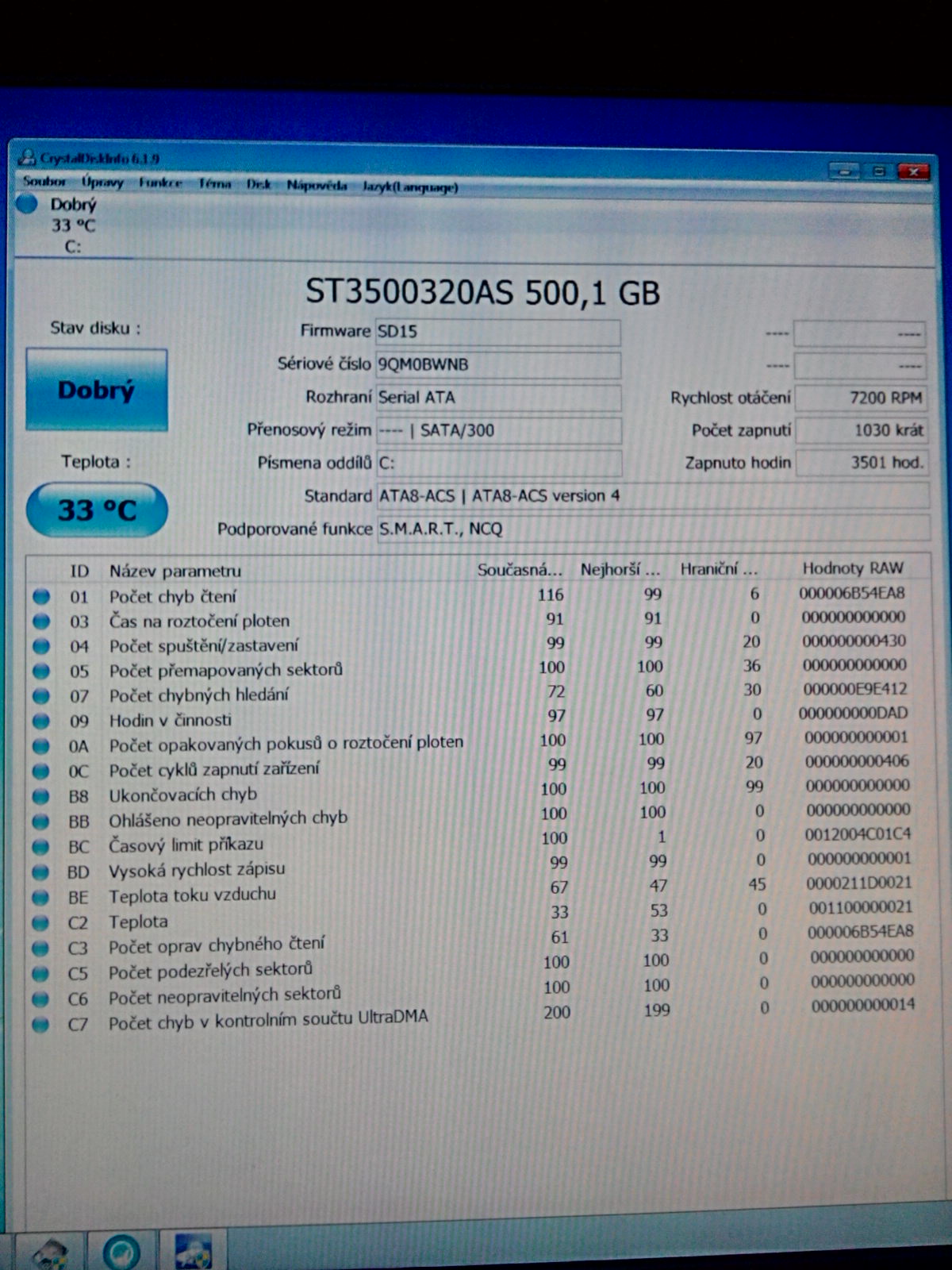
Task: Click the serial number field 9QM0BWNB
Action: point(497,365)
